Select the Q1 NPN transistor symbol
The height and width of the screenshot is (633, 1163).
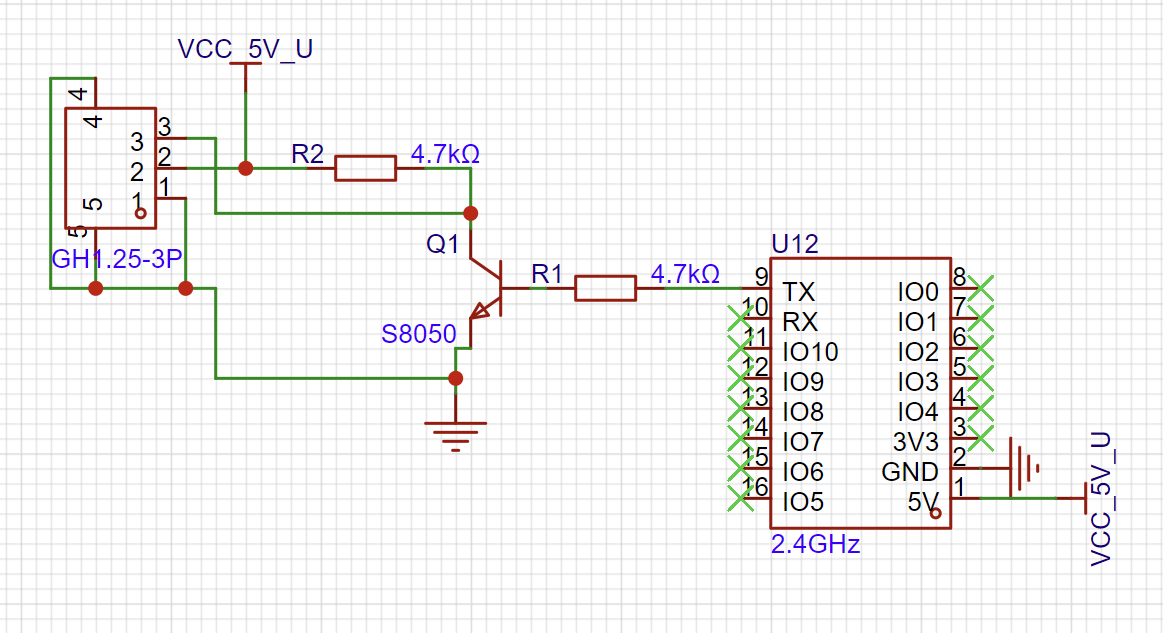487,288
